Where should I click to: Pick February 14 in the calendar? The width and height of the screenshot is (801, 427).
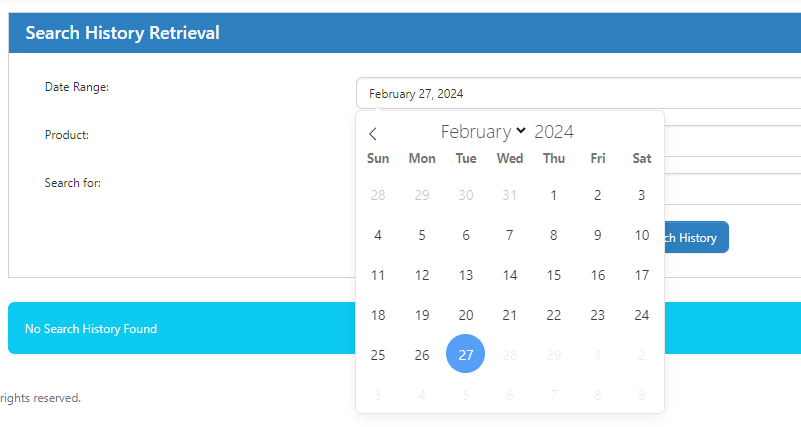(510, 275)
